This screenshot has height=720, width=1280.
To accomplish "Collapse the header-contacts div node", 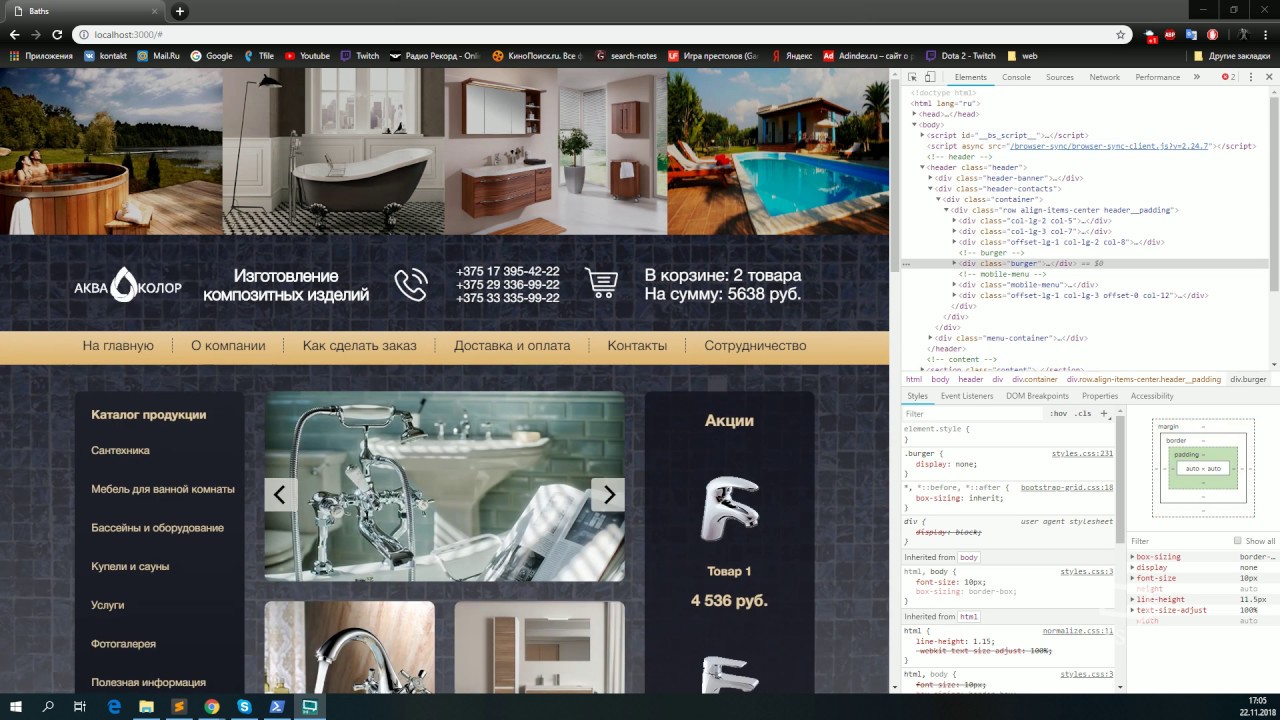I will pos(930,188).
